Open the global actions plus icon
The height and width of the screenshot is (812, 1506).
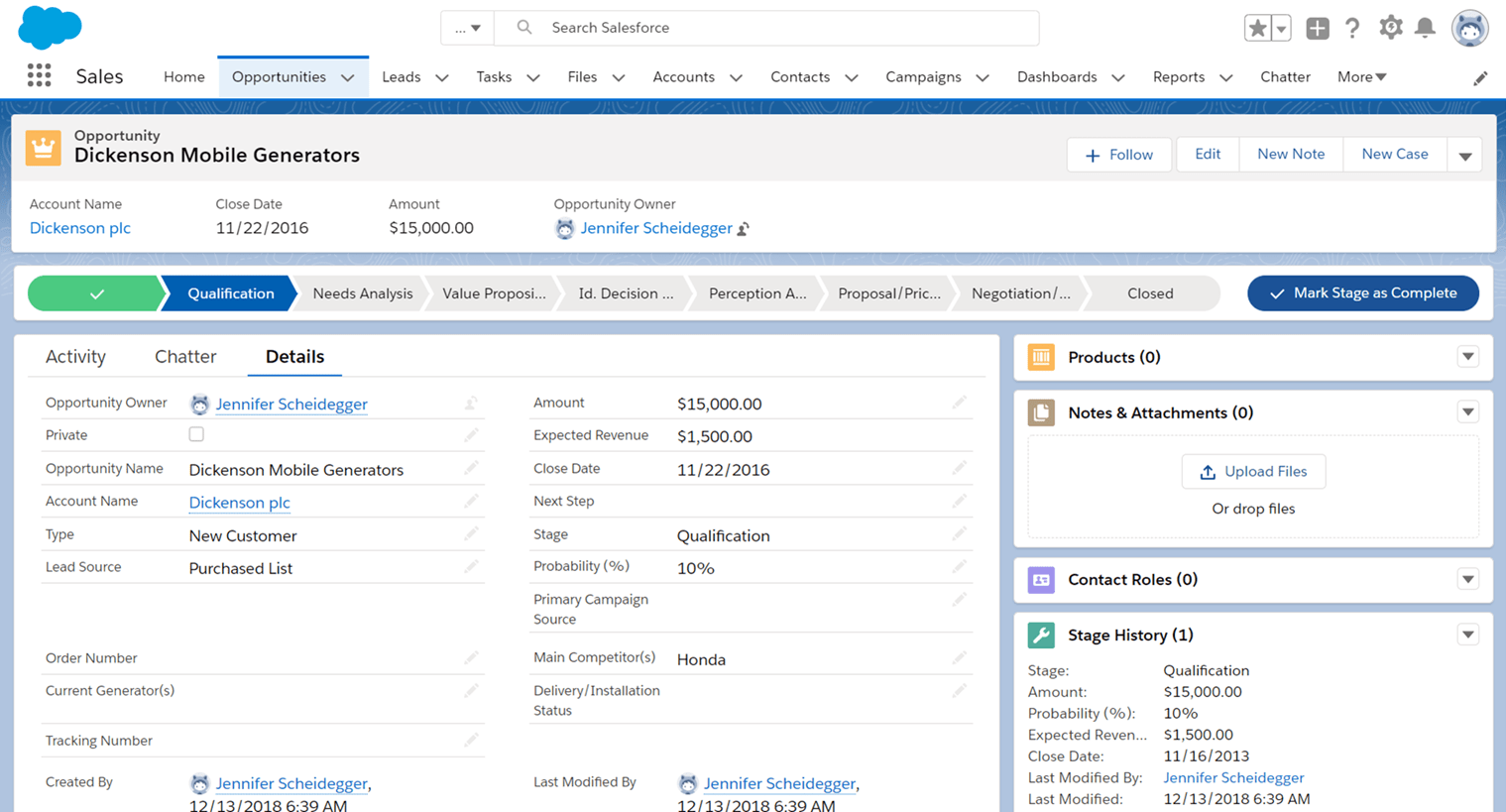pos(1317,29)
